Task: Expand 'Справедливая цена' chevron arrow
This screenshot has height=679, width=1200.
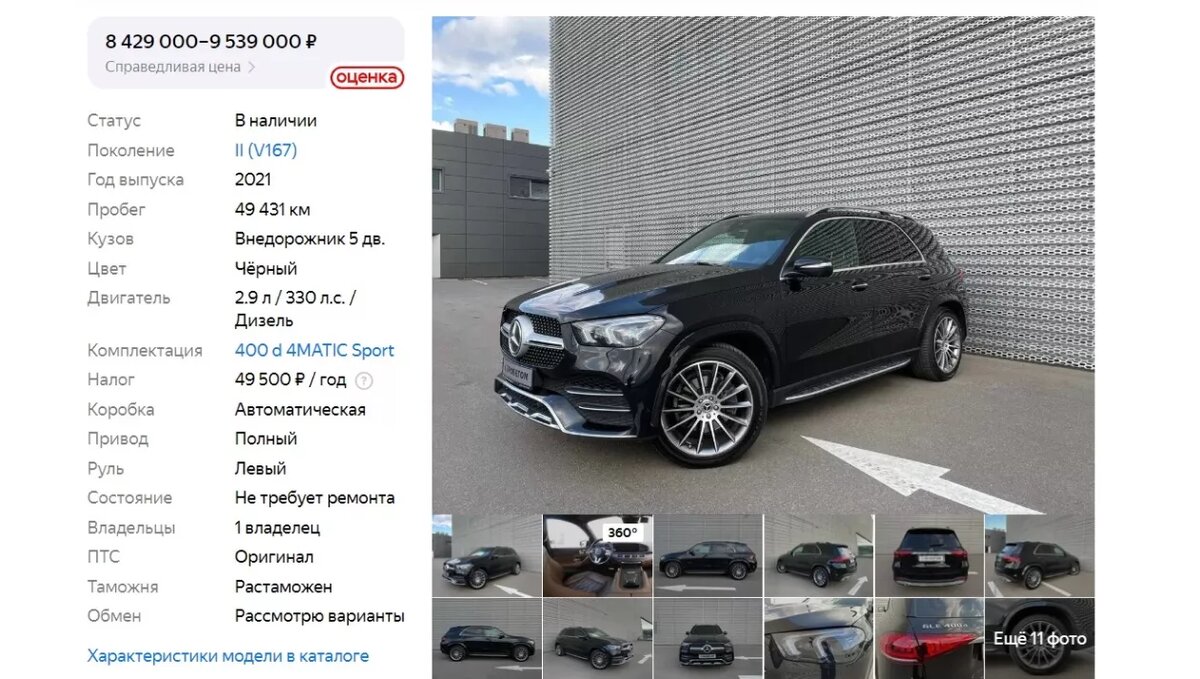Action: [x=252, y=67]
